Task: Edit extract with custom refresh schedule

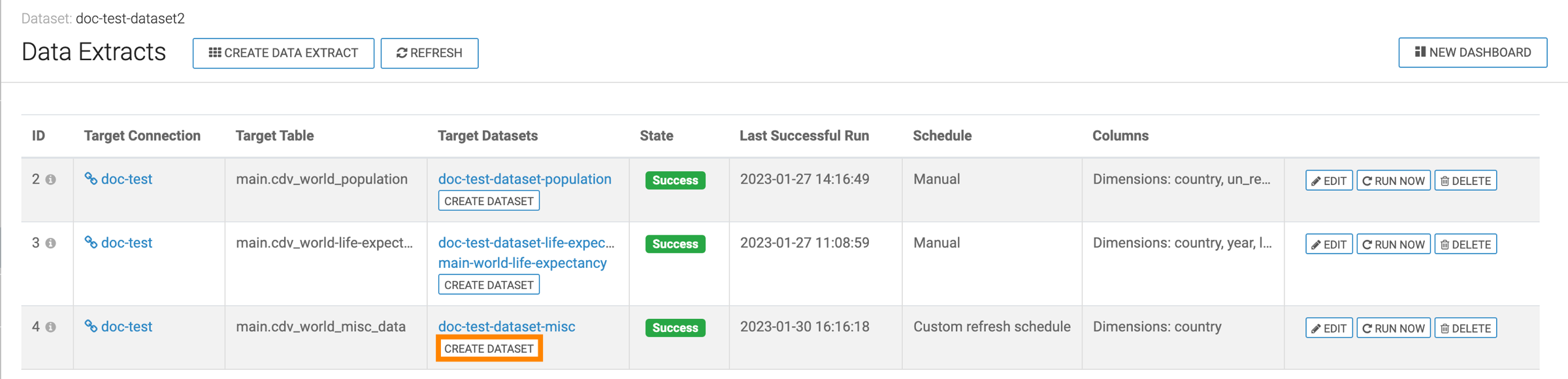Action: [1329, 328]
